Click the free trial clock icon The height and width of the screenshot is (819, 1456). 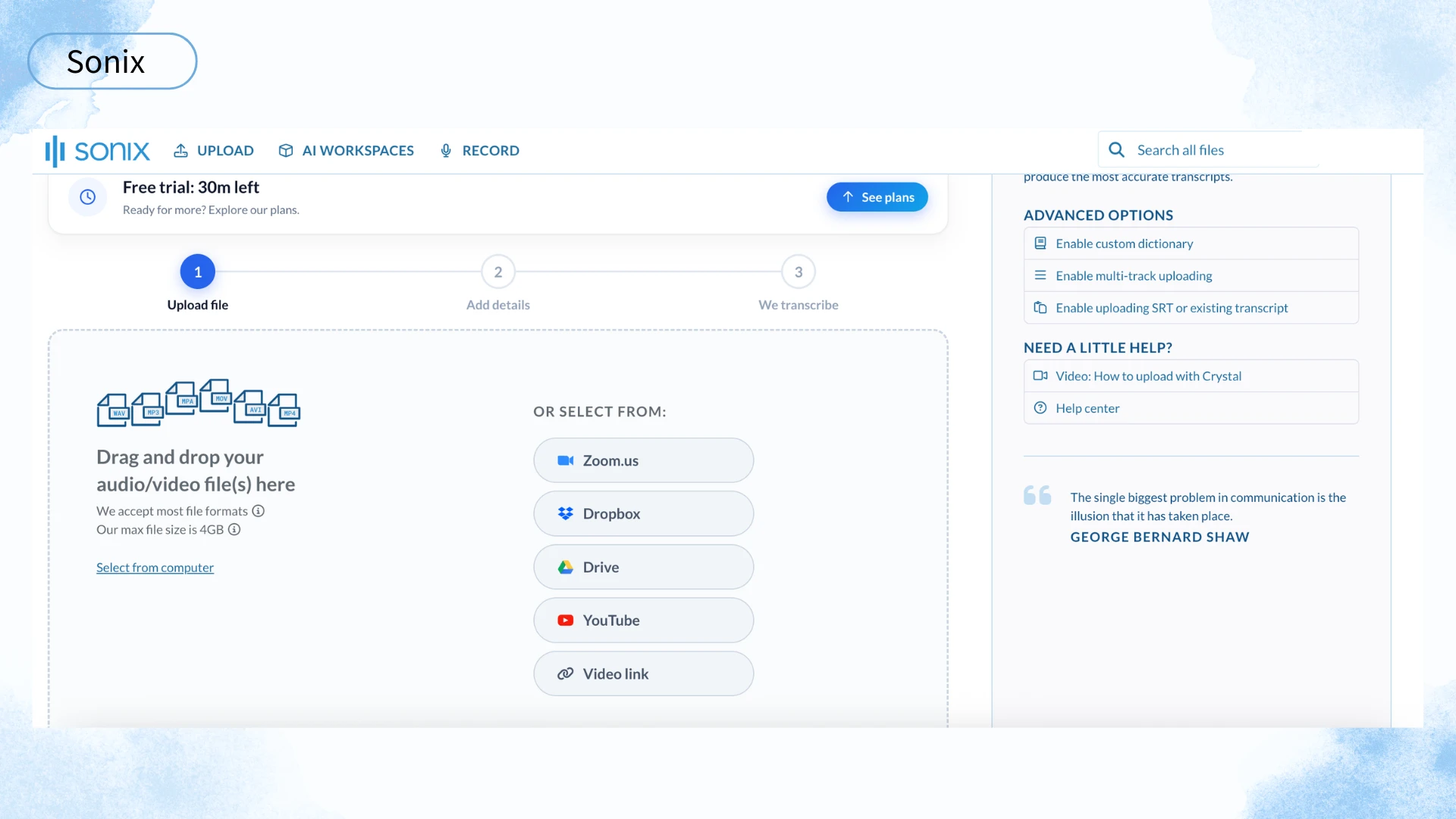pos(88,197)
